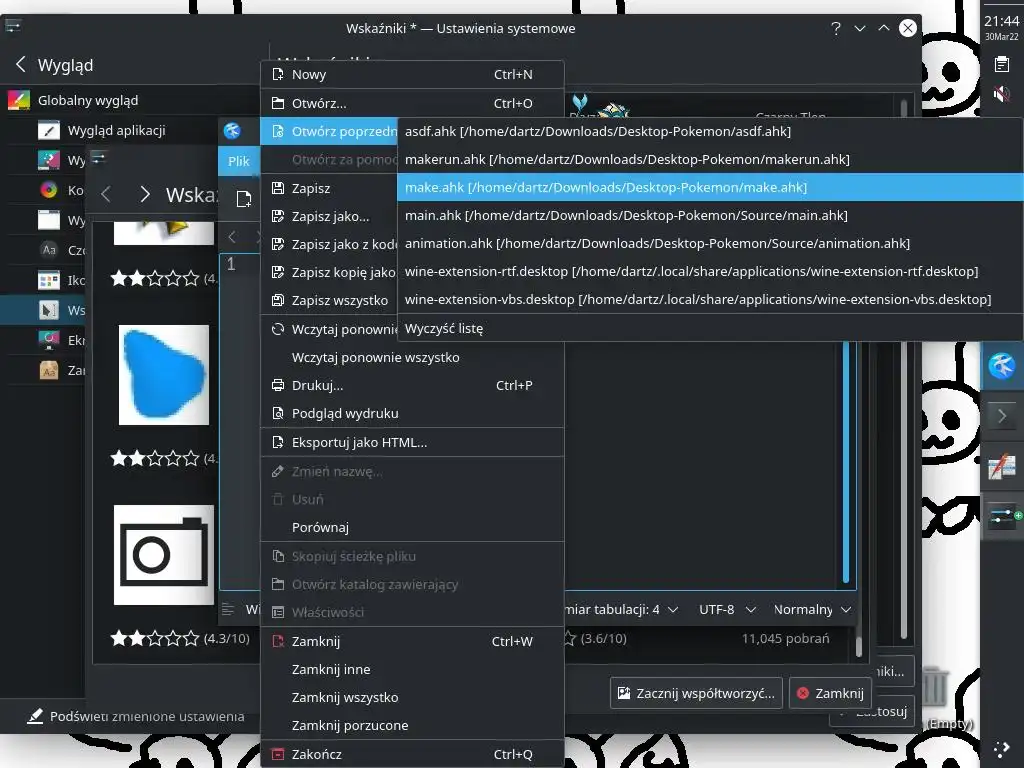Open recent file asdf.ahk
The width and height of the screenshot is (1024, 768).
(710, 131)
